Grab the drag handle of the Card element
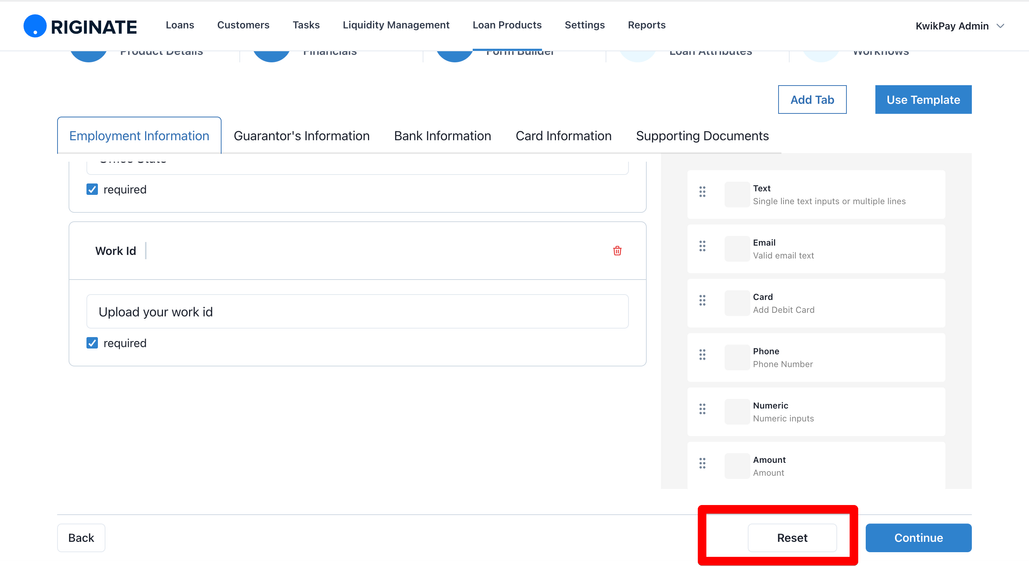 click(702, 301)
